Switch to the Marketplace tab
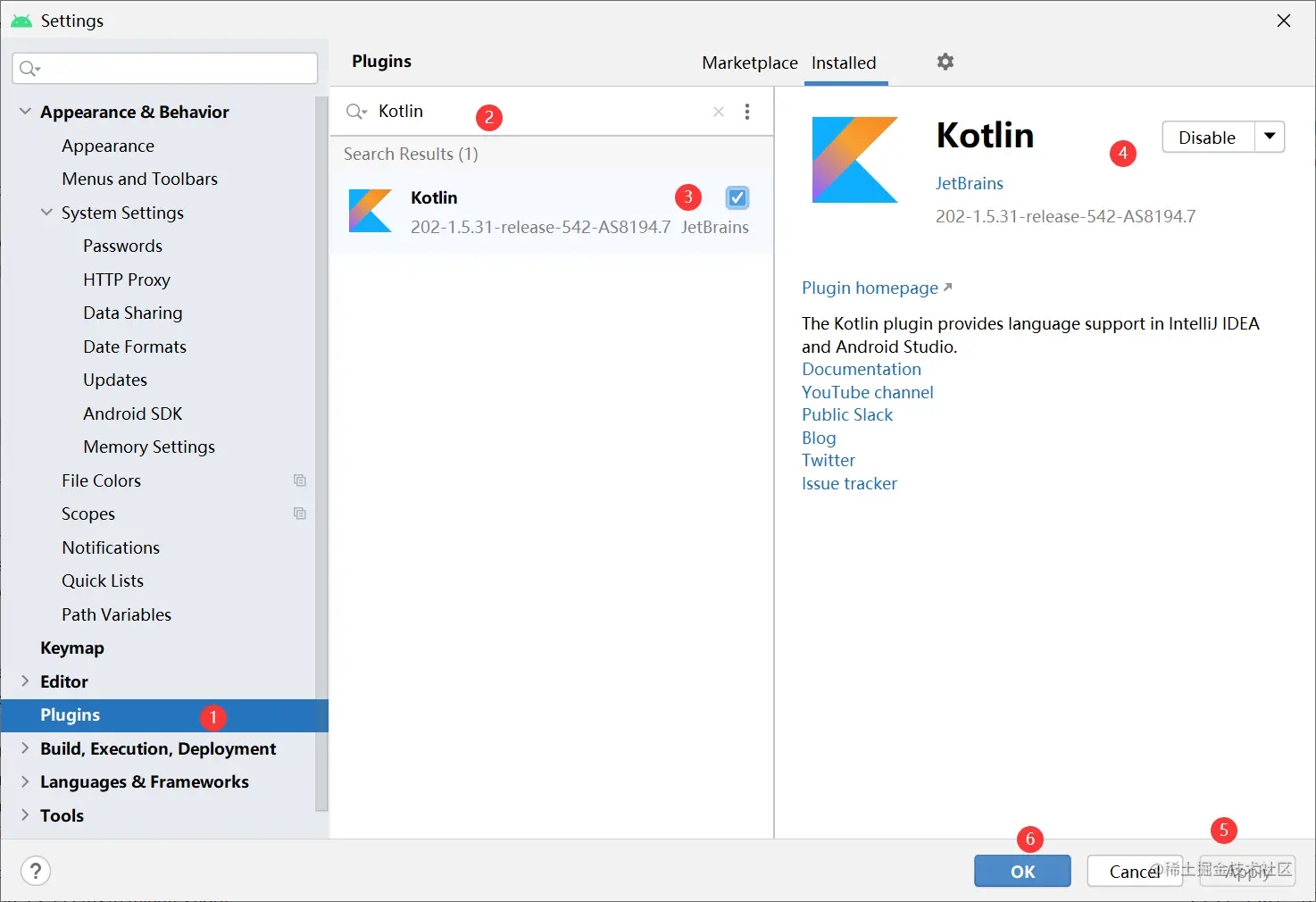Image resolution: width=1316 pixels, height=902 pixels. pos(750,63)
